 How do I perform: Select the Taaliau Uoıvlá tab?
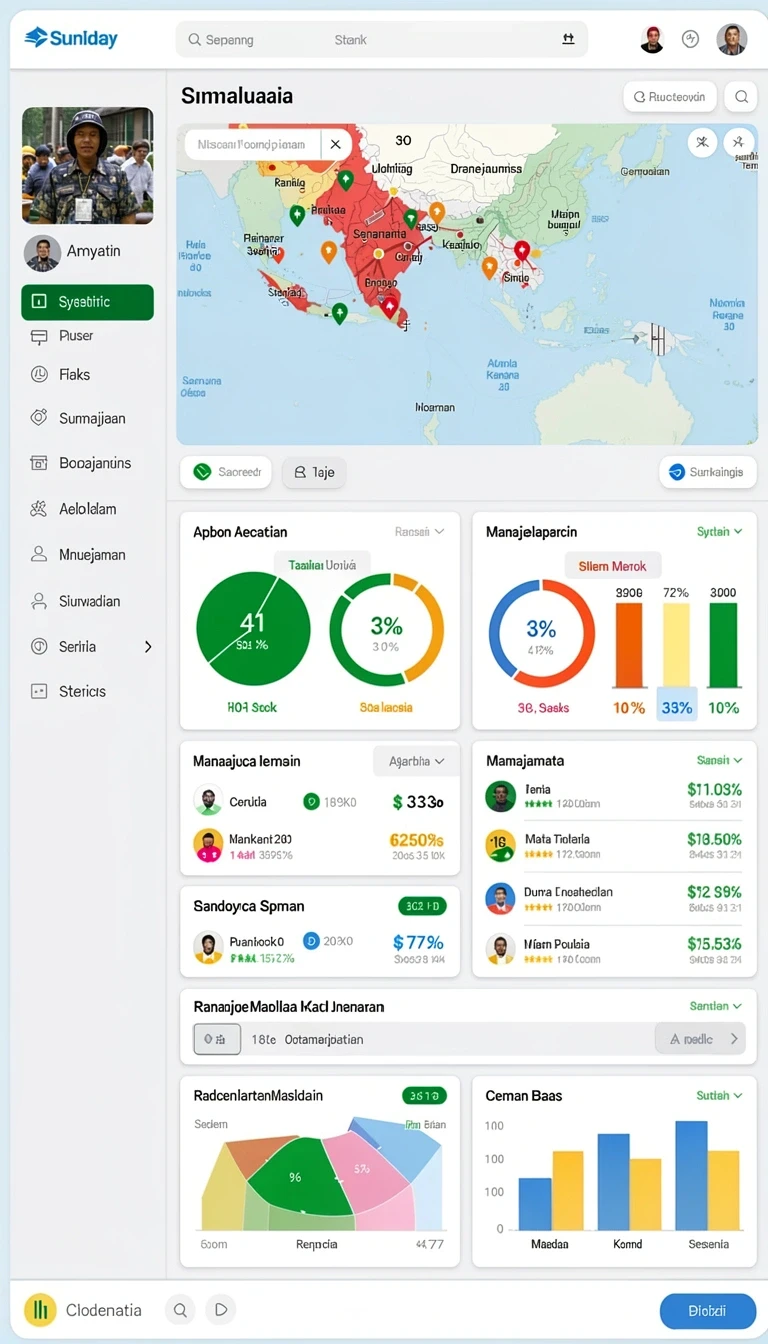(x=322, y=565)
